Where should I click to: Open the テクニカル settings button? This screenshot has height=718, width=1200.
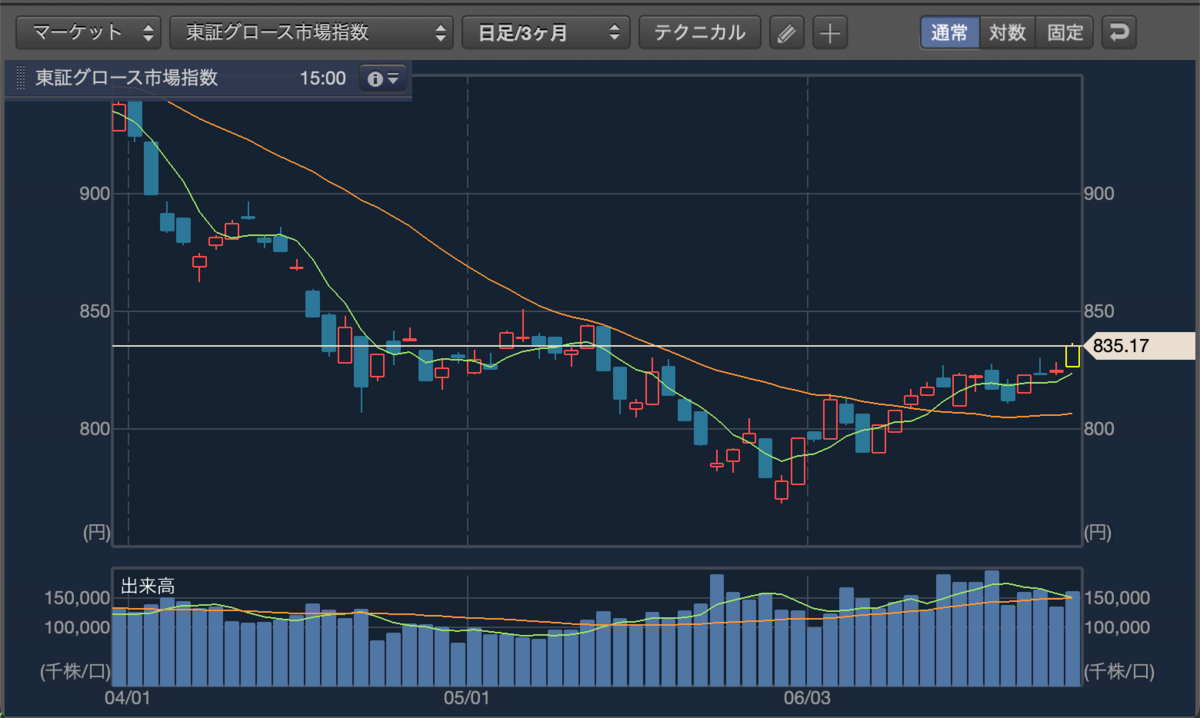[x=700, y=32]
